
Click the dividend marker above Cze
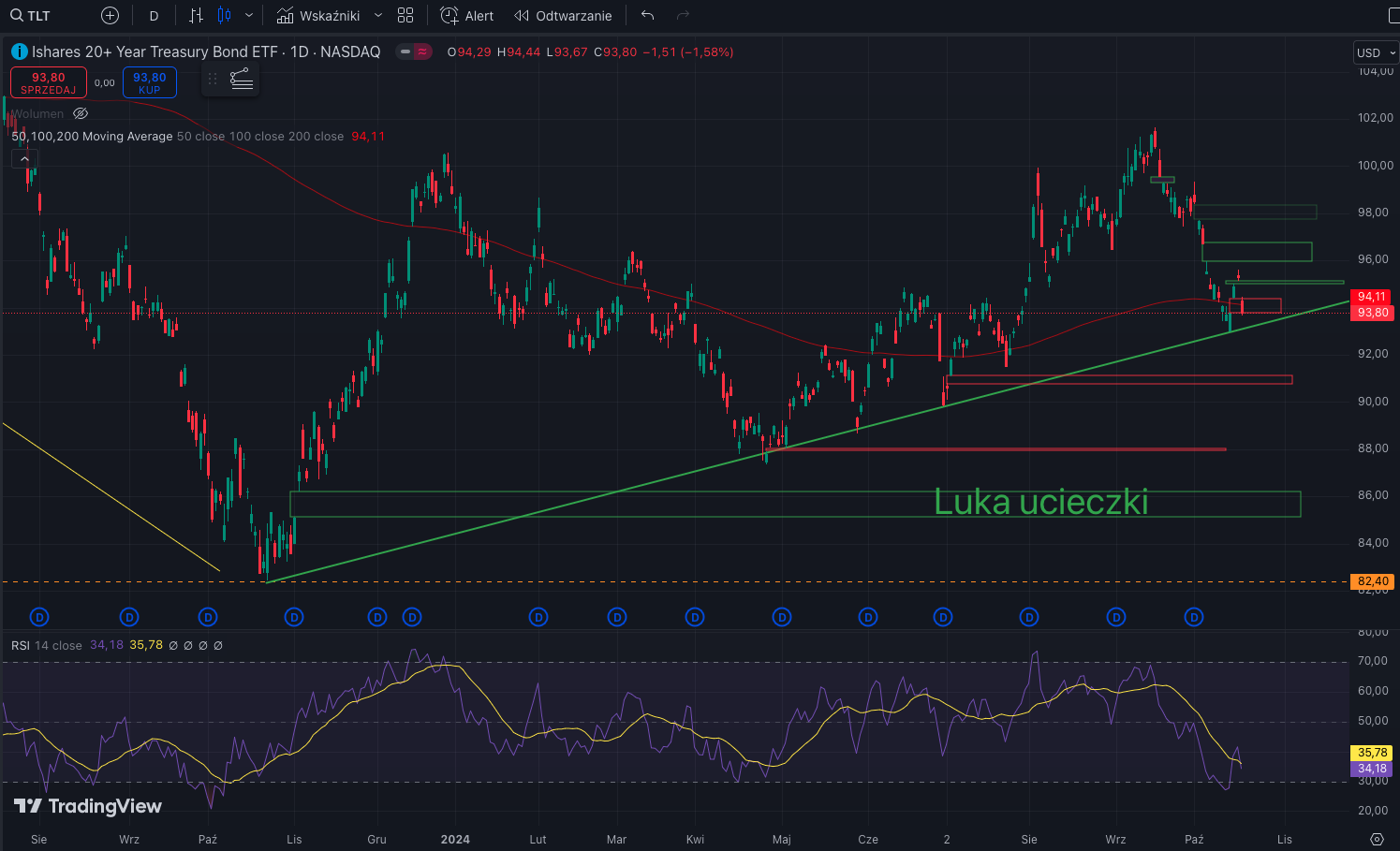point(868,617)
